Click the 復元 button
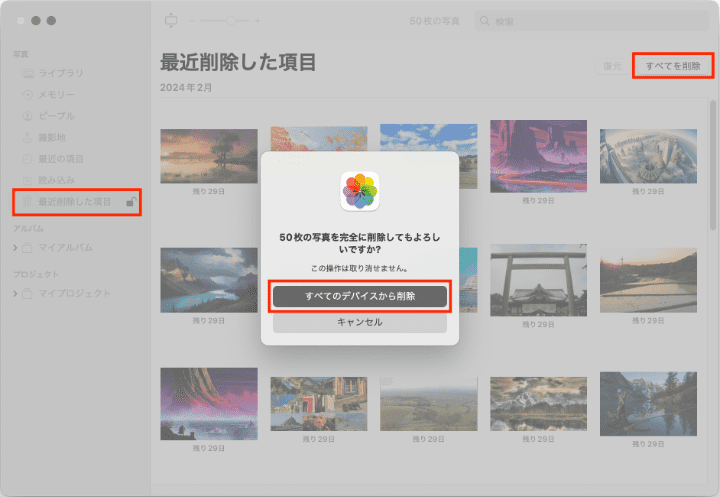Image resolution: width=720 pixels, height=497 pixels. 612,66
